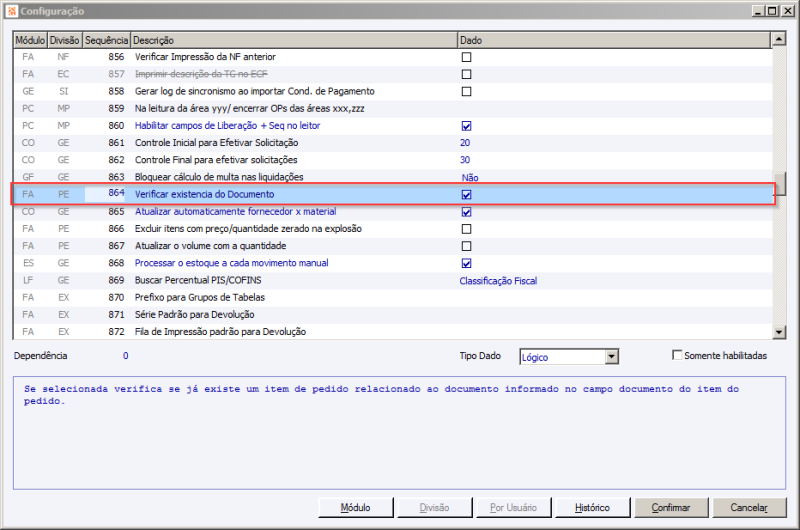This screenshot has height=530, width=800.
Task: Close the Configuração window
Action: (787, 11)
